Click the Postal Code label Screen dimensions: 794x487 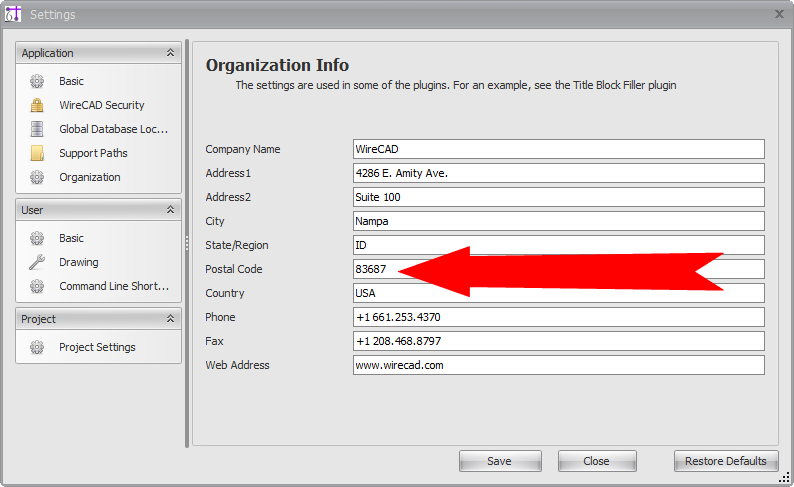233,269
